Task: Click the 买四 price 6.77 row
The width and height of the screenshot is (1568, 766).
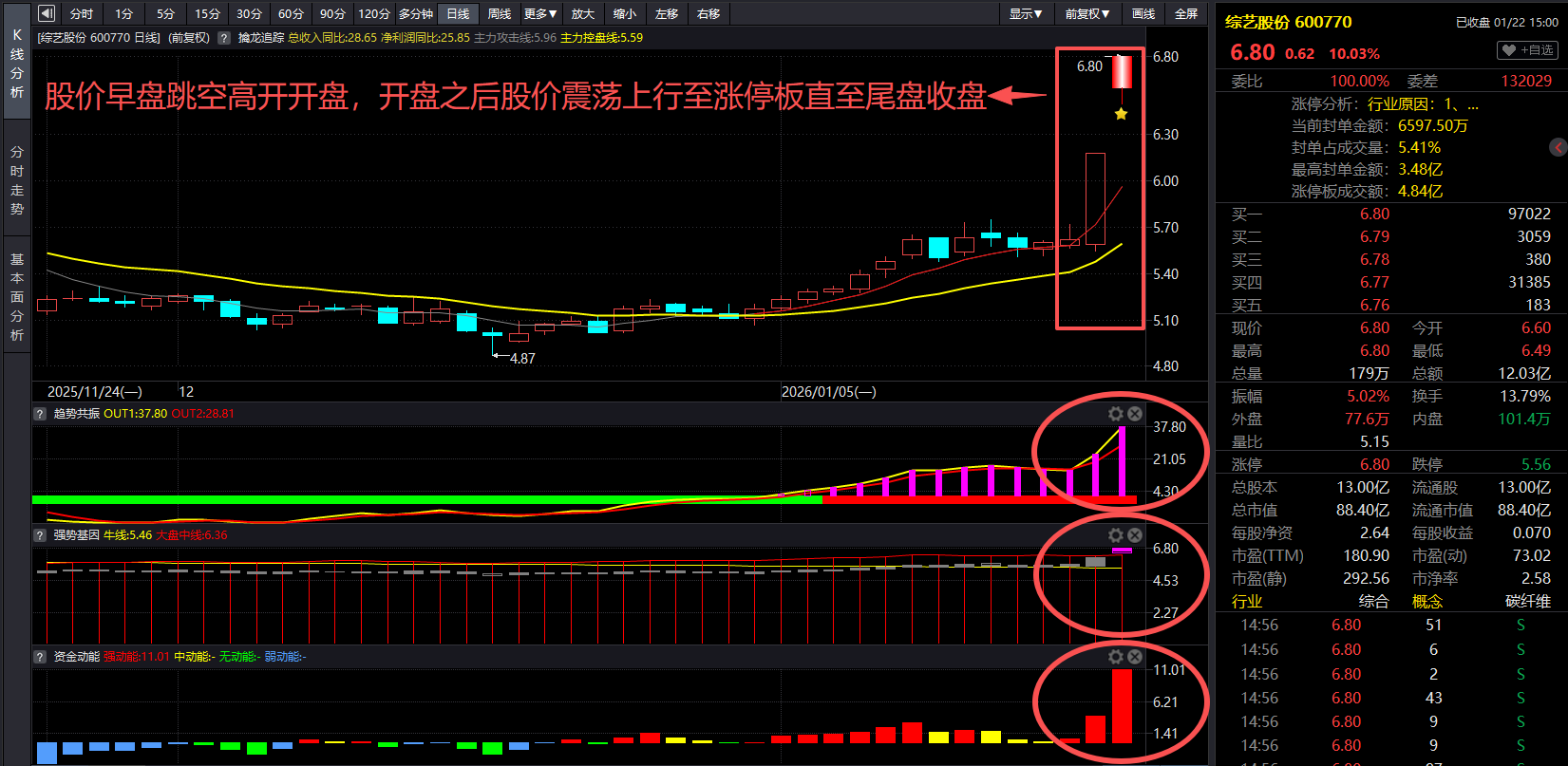Action: [1391, 282]
